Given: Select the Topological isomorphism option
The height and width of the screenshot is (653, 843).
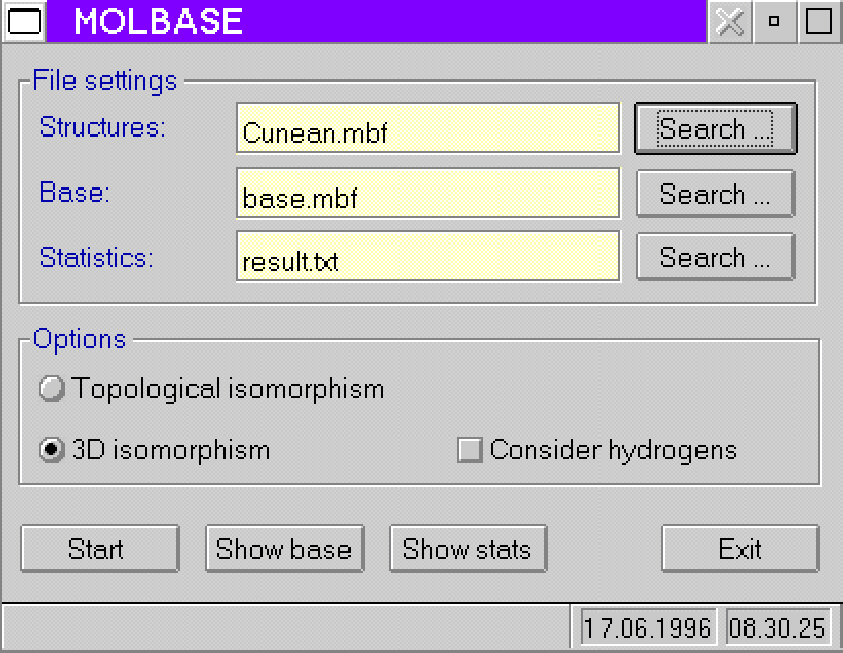Looking at the screenshot, I should click(x=52, y=388).
